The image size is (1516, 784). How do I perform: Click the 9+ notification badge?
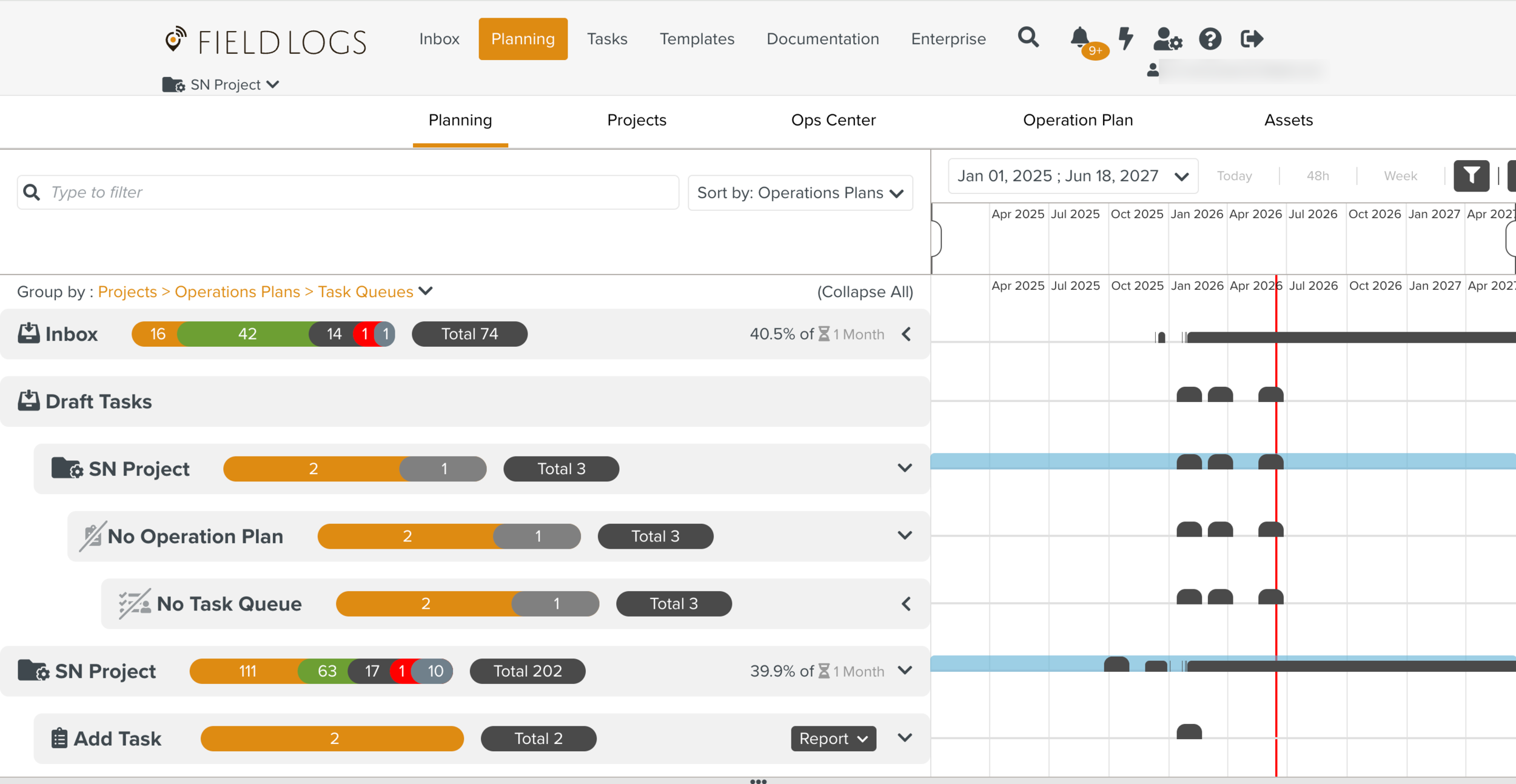pyautogui.click(x=1095, y=51)
